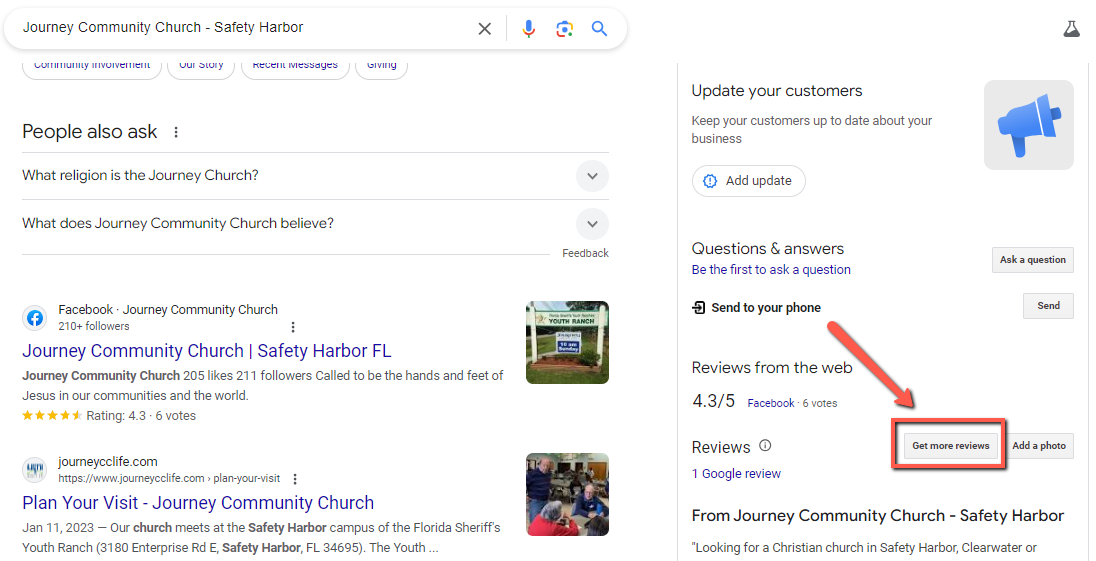The height and width of the screenshot is (561, 1096).
Task: Click the 210+ followers text
Action: (94, 326)
